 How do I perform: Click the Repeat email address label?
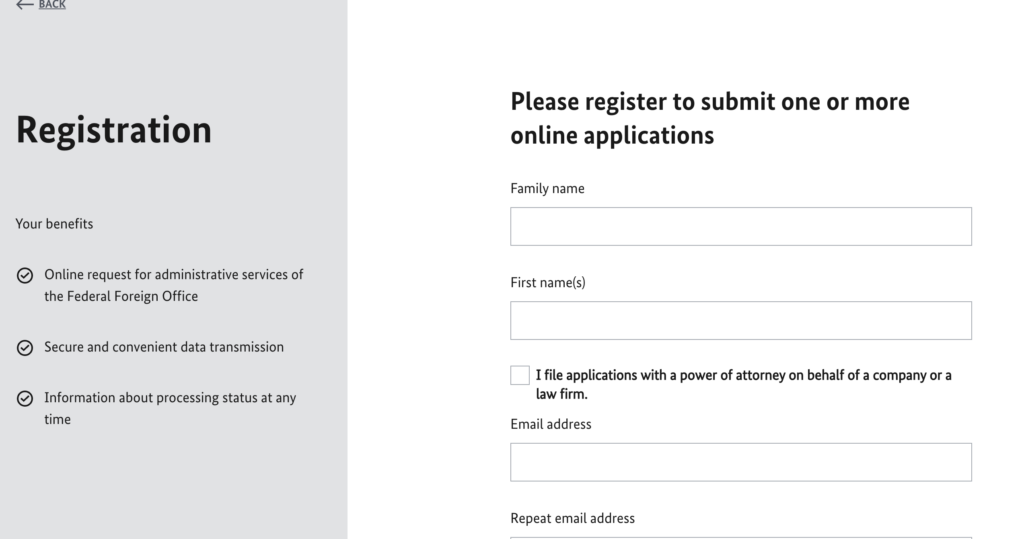pyautogui.click(x=572, y=519)
